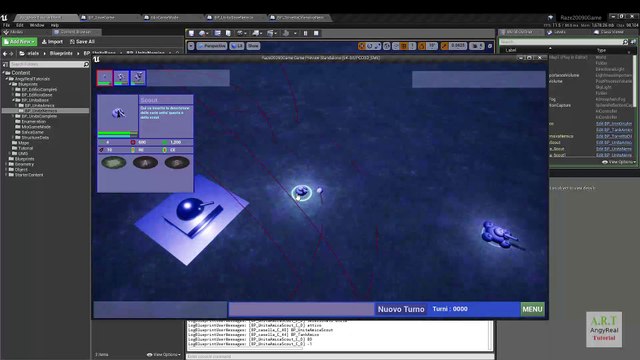Pause the running simulation
Image resolution: width=640 pixels, height=360 pixels.
click(305, 33)
